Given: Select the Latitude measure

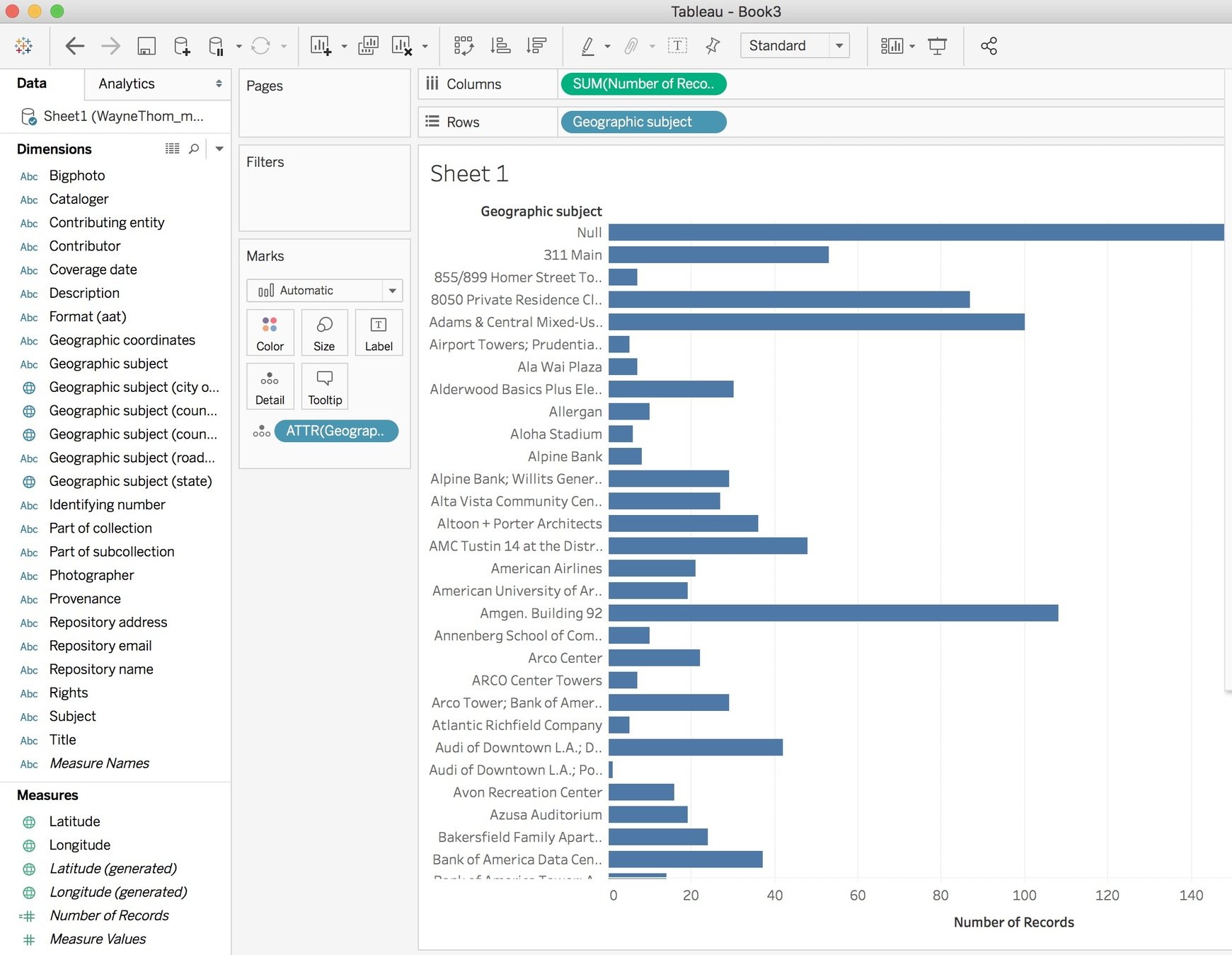Looking at the screenshot, I should pos(75,821).
